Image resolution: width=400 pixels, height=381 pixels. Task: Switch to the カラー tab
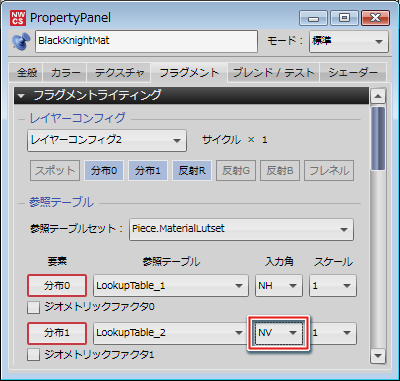[65, 73]
